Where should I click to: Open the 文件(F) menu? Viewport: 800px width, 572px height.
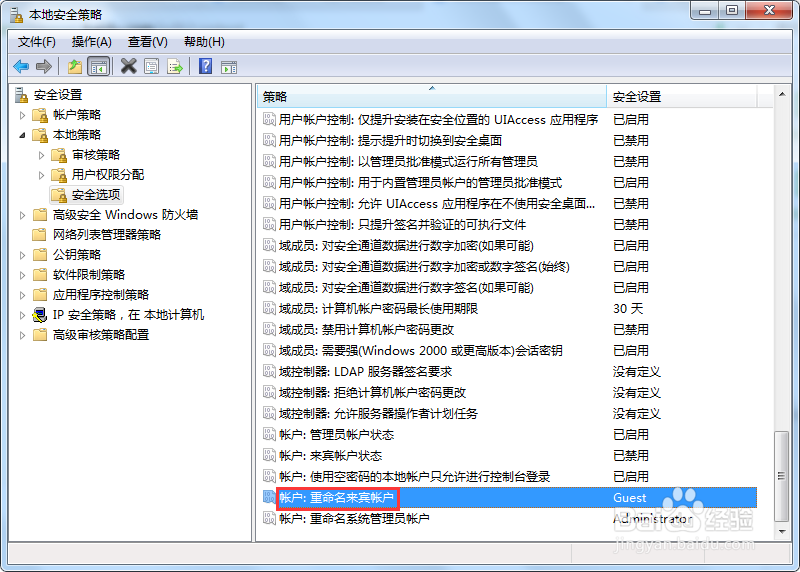click(37, 42)
